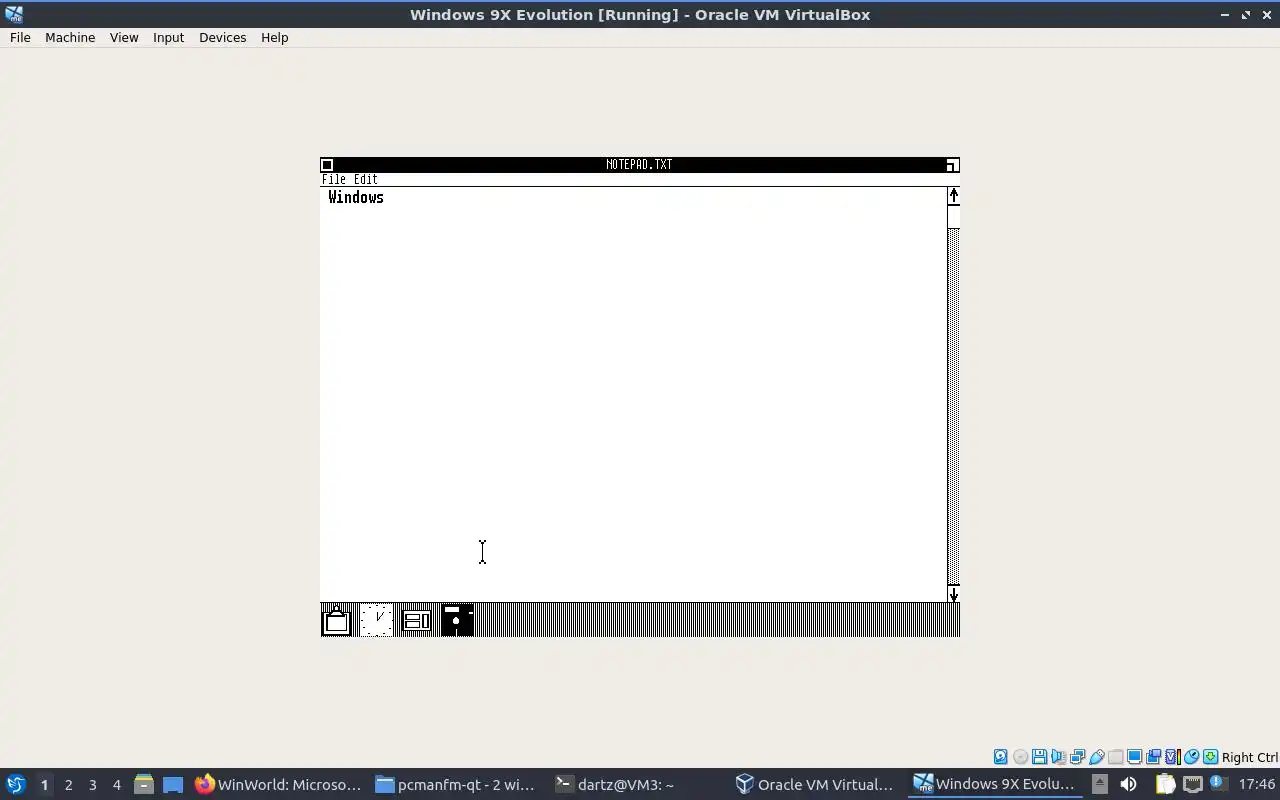The width and height of the screenshot is (1280, 800).
Task: Select Windows 9X Evolution taskbar entry
Action: coord(994,784)
